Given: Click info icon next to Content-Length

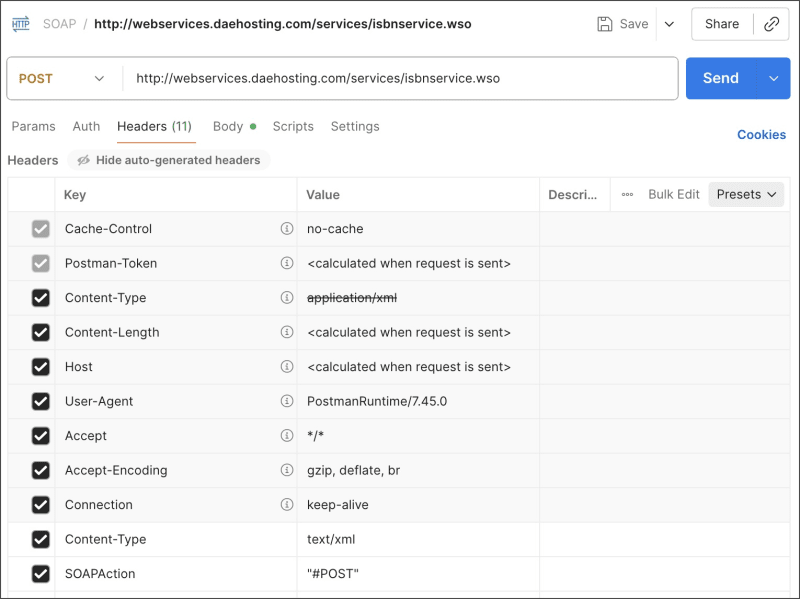Looking at the screenshot, I should [287, 332].
